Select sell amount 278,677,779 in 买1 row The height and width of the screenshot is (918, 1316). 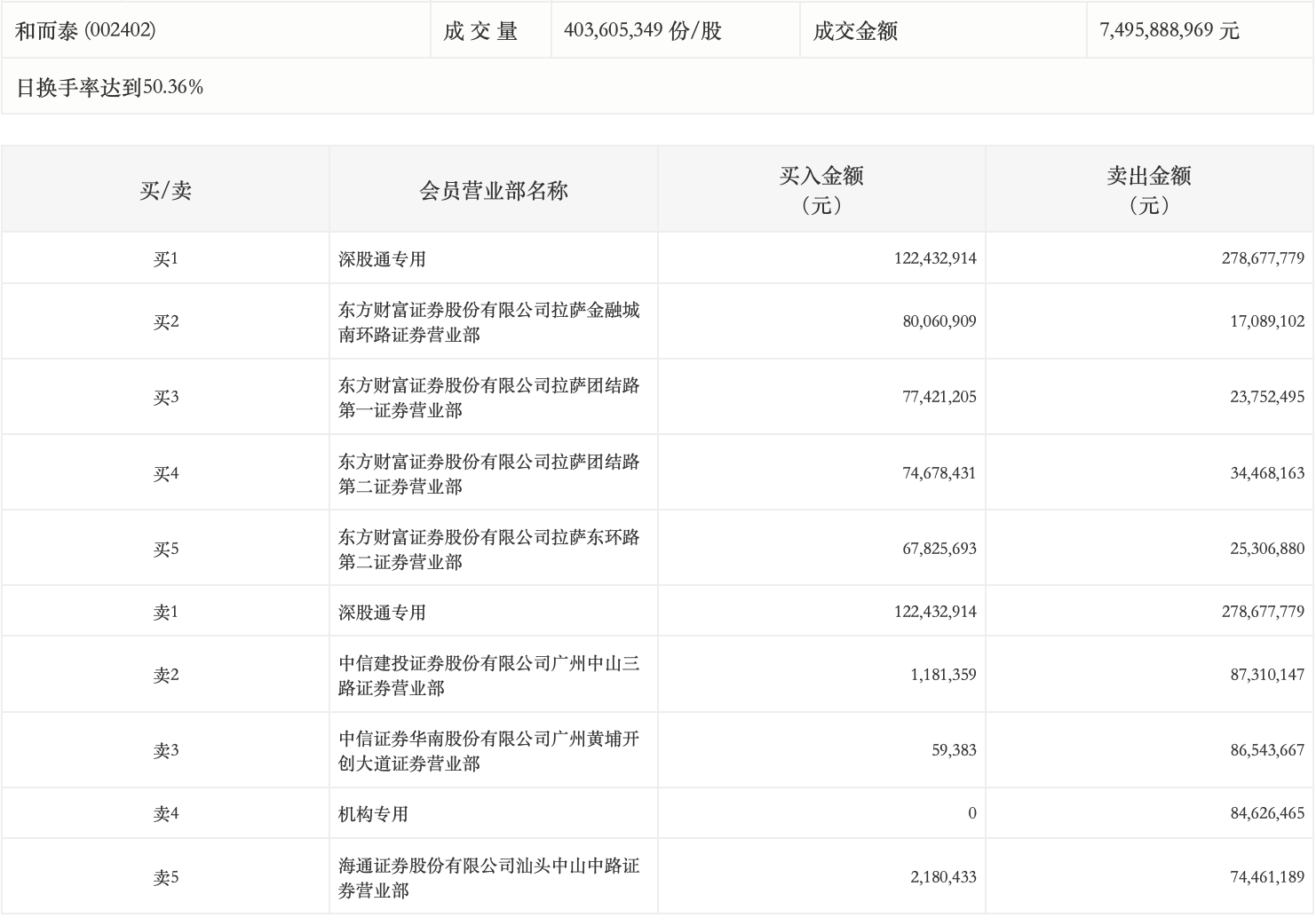[1263, 259]
